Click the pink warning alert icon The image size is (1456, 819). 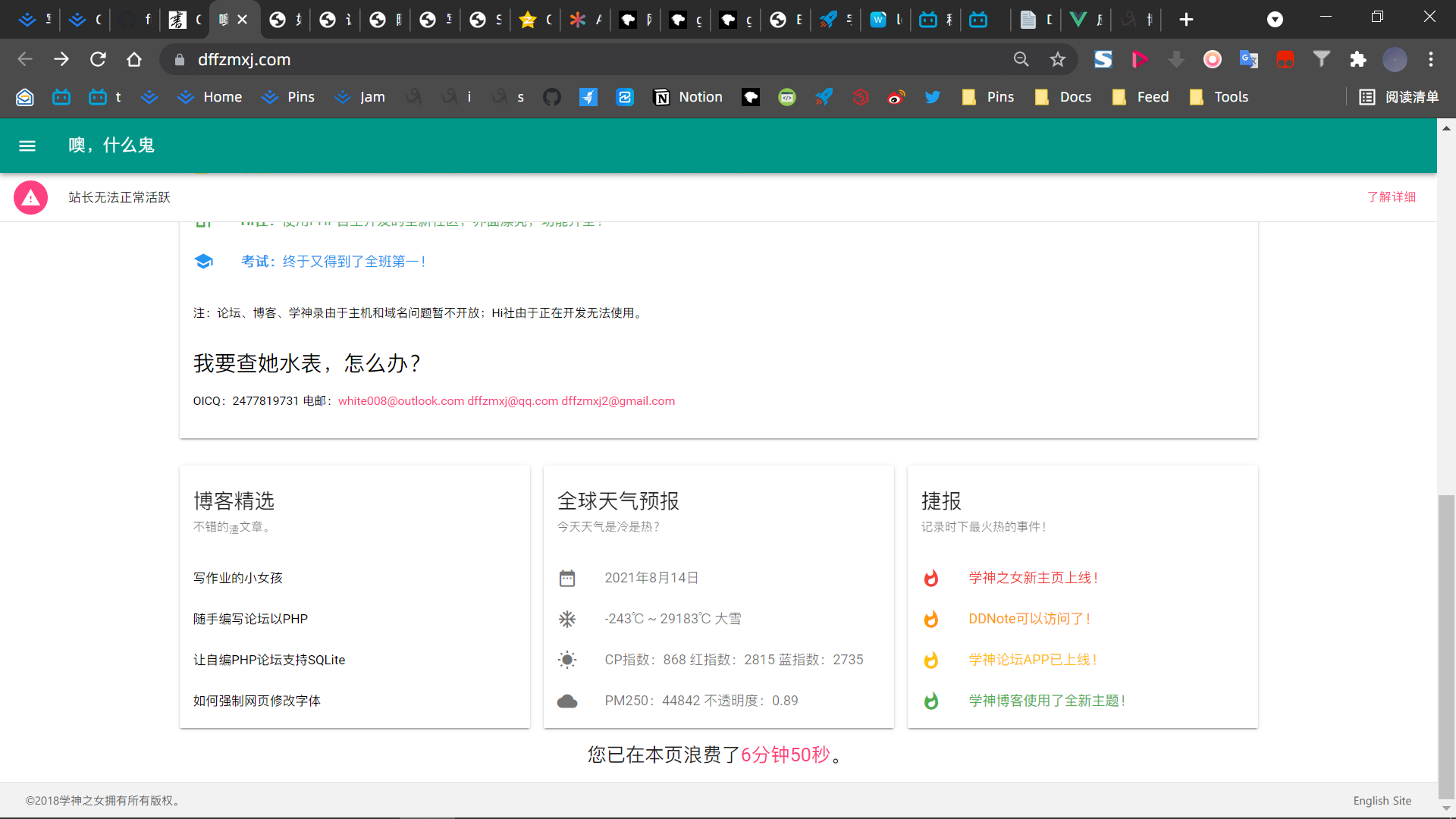coord(30,197)
